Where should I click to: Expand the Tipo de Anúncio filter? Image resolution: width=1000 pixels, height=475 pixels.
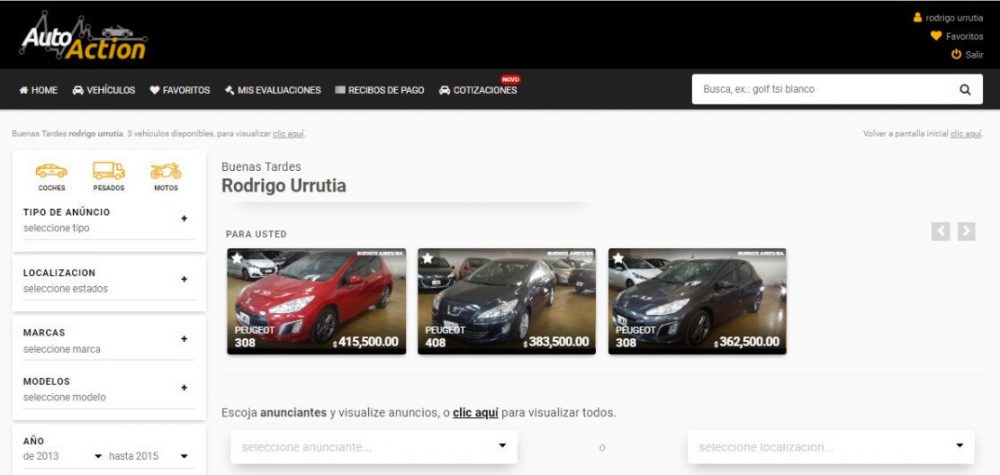[184, 219]
